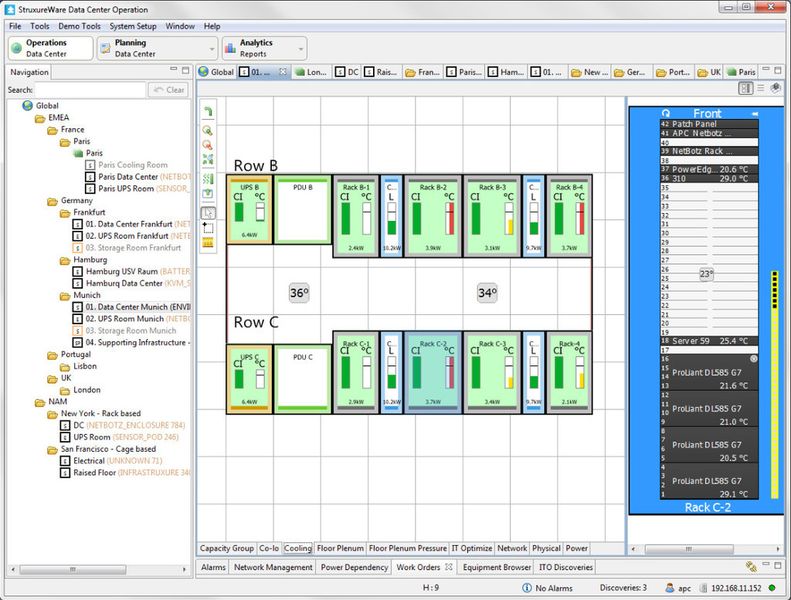Open the Help menu
This screenshot has width=791, height=600.
pyautogui.click(x=212, y=26)
